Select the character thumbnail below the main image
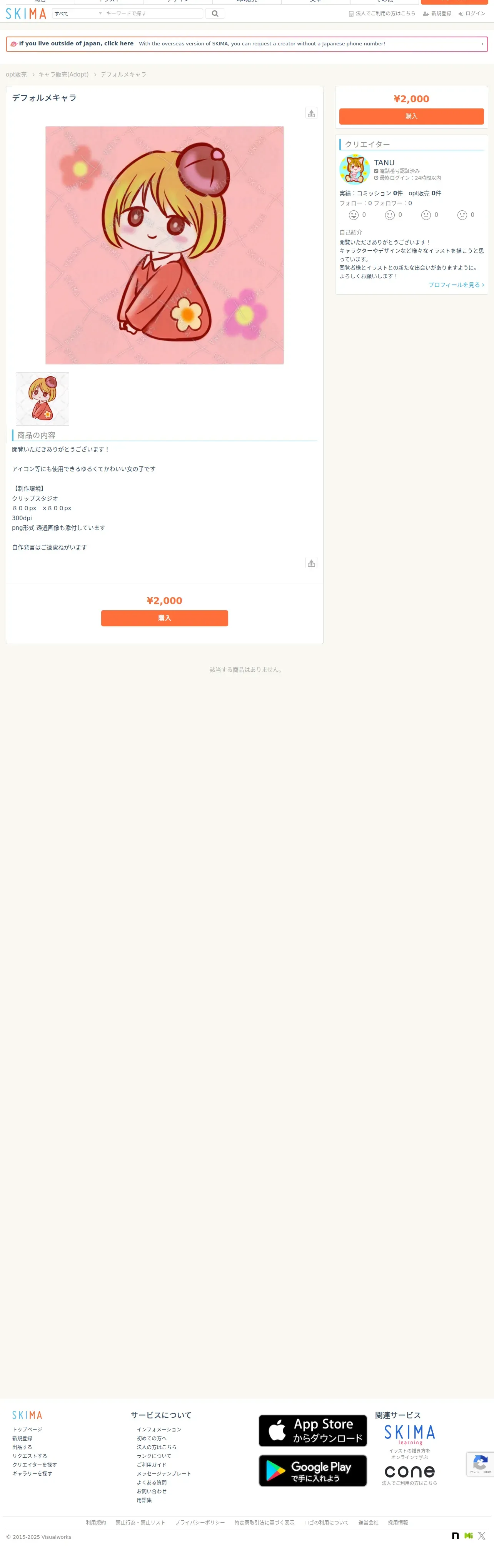This screenshot has height=1568, width=494. (43, 399)
